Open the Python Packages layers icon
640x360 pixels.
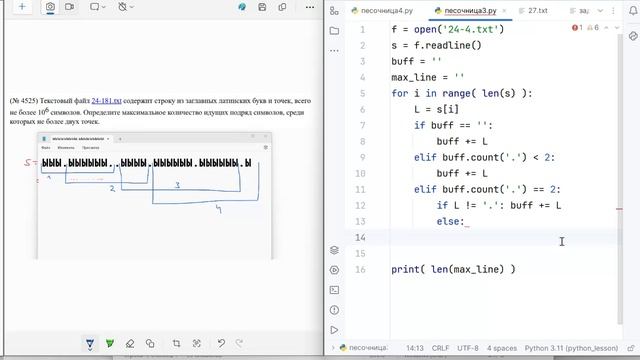[x=334, y=250]
